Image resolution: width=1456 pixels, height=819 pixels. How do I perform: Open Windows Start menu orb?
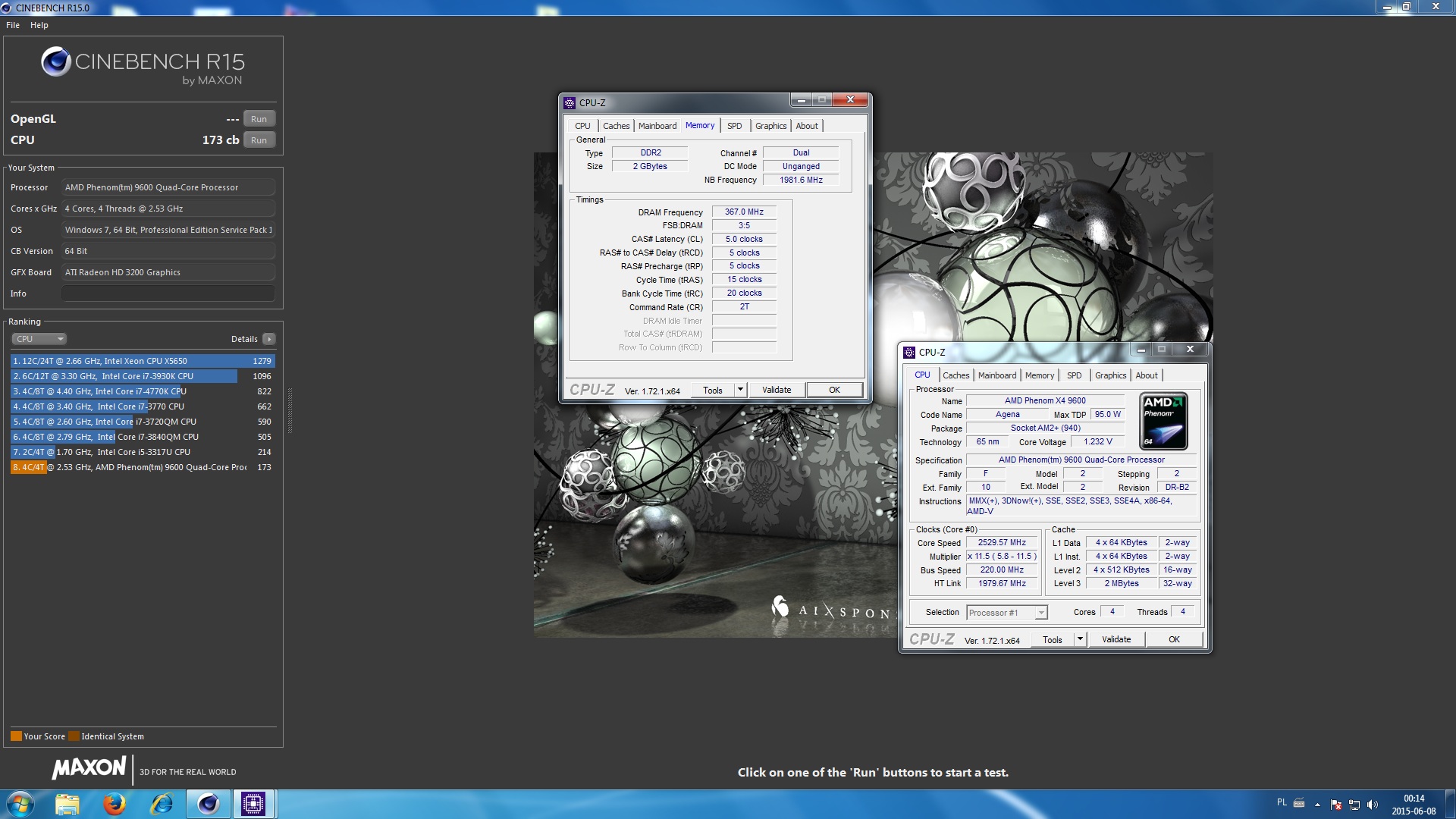click(20, 804)
